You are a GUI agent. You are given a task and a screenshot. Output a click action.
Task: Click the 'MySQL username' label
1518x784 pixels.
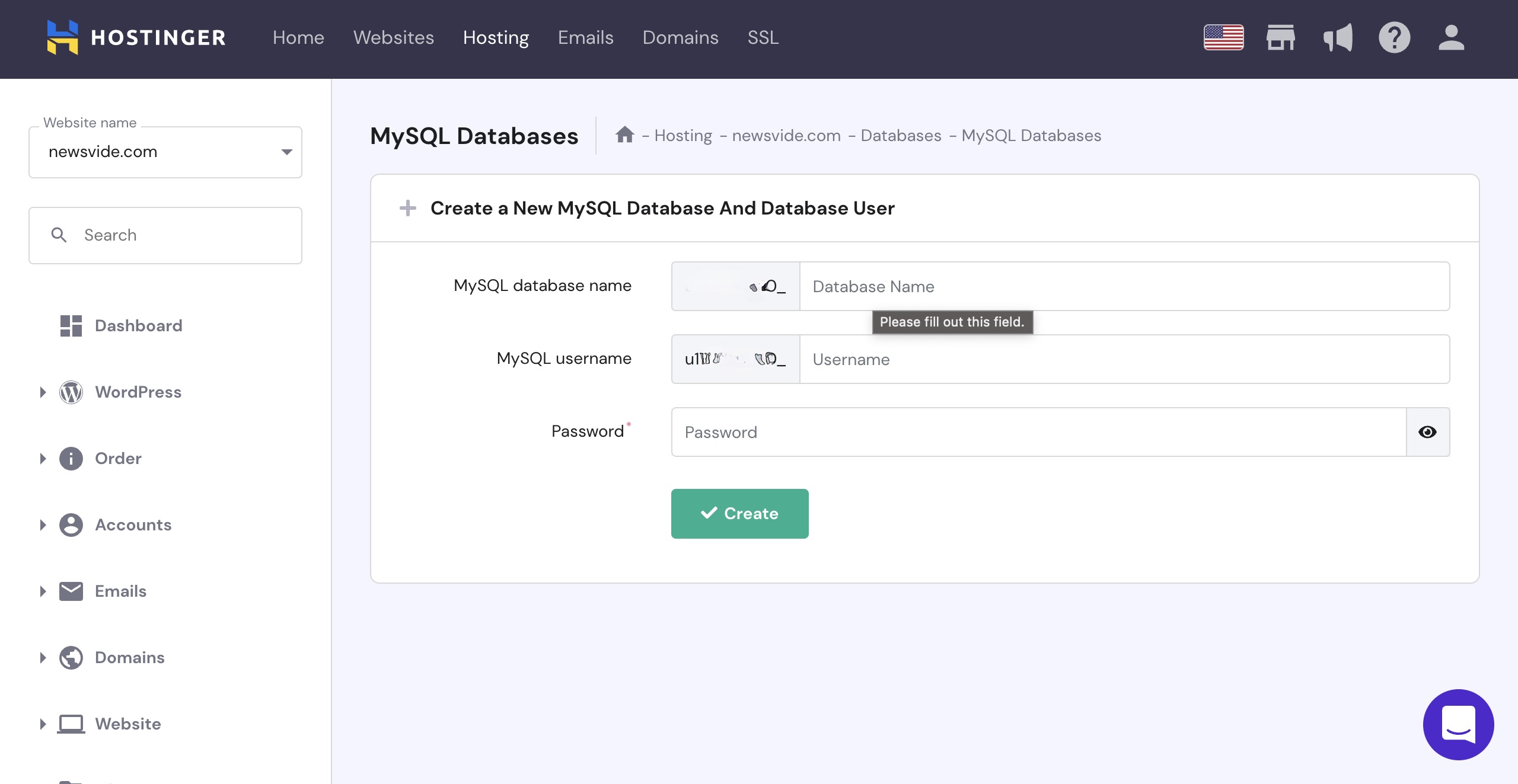click(x=564, y=359)
